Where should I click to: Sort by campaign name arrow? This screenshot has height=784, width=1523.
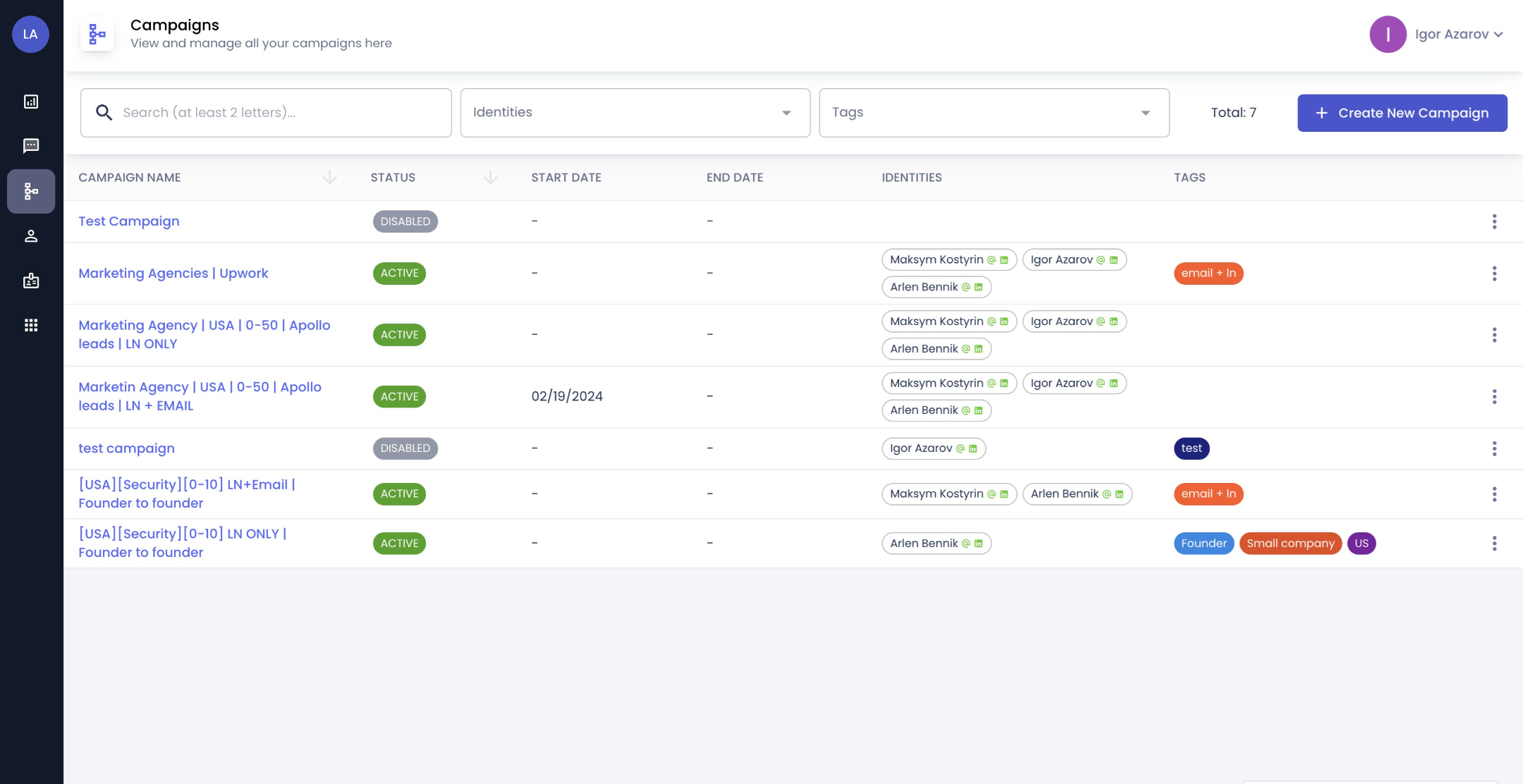[x=329, y=178]
